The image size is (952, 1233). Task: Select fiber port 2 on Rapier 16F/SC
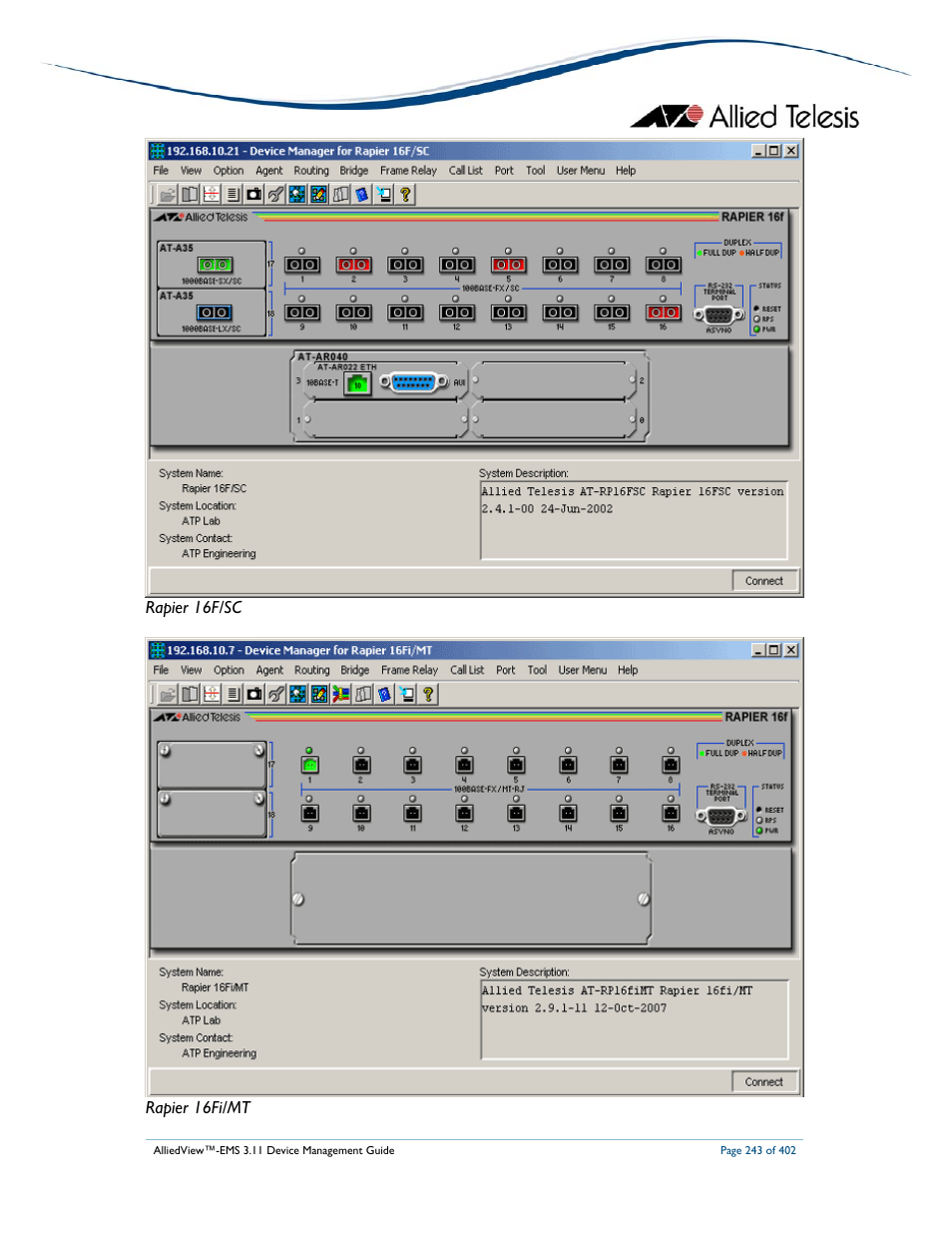[x=353, y=265]
